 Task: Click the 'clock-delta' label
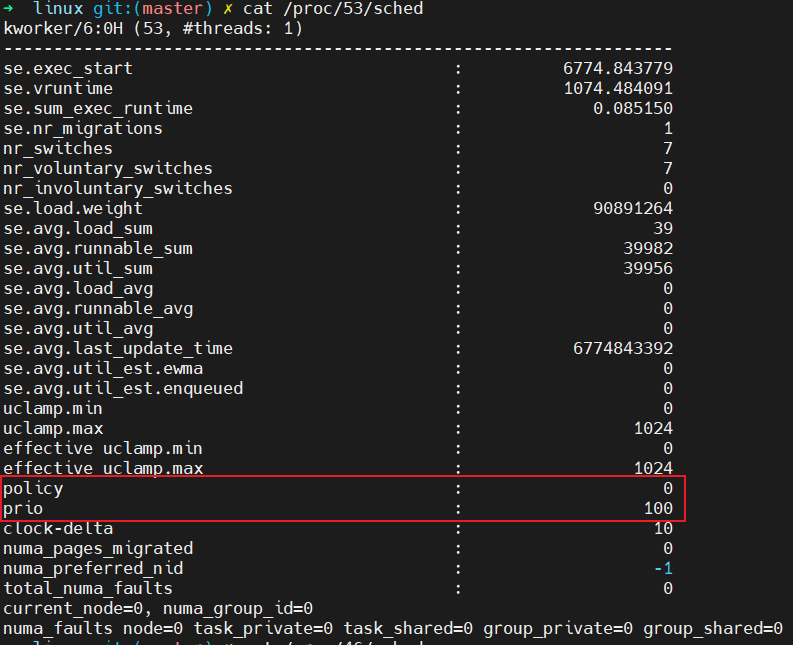tap(58, 529)
